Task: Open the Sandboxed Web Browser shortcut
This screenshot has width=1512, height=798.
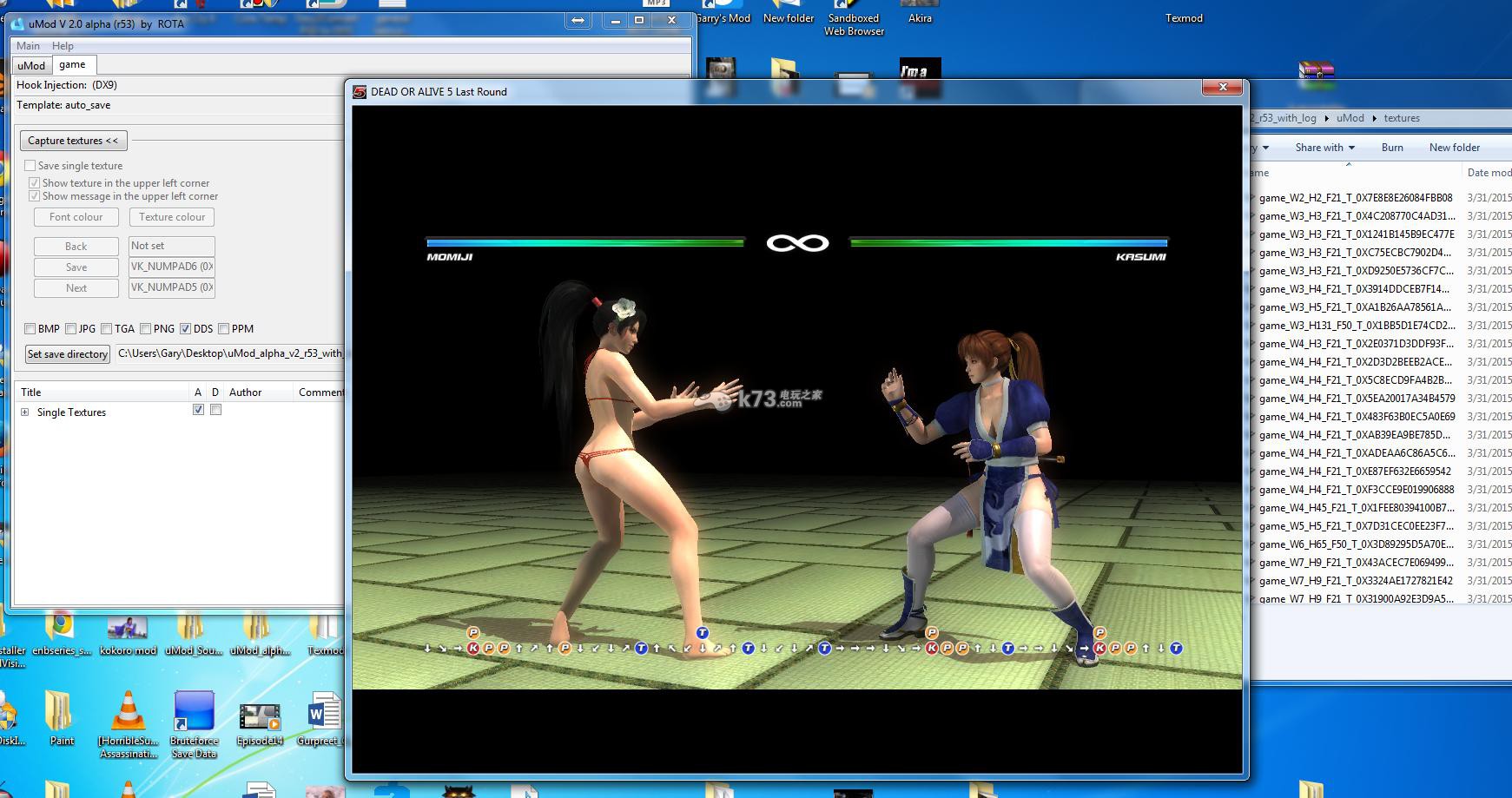Action: pos(854,17)
